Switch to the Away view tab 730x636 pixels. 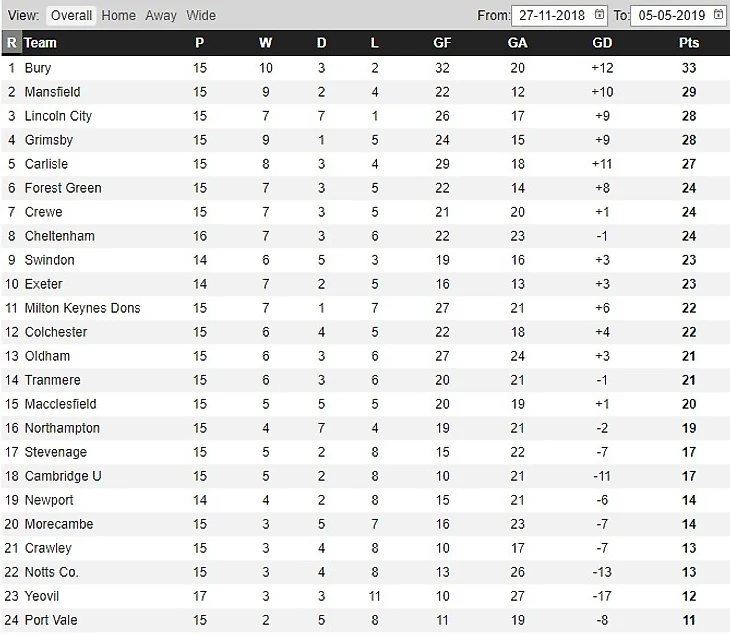[x=161, y=15]
